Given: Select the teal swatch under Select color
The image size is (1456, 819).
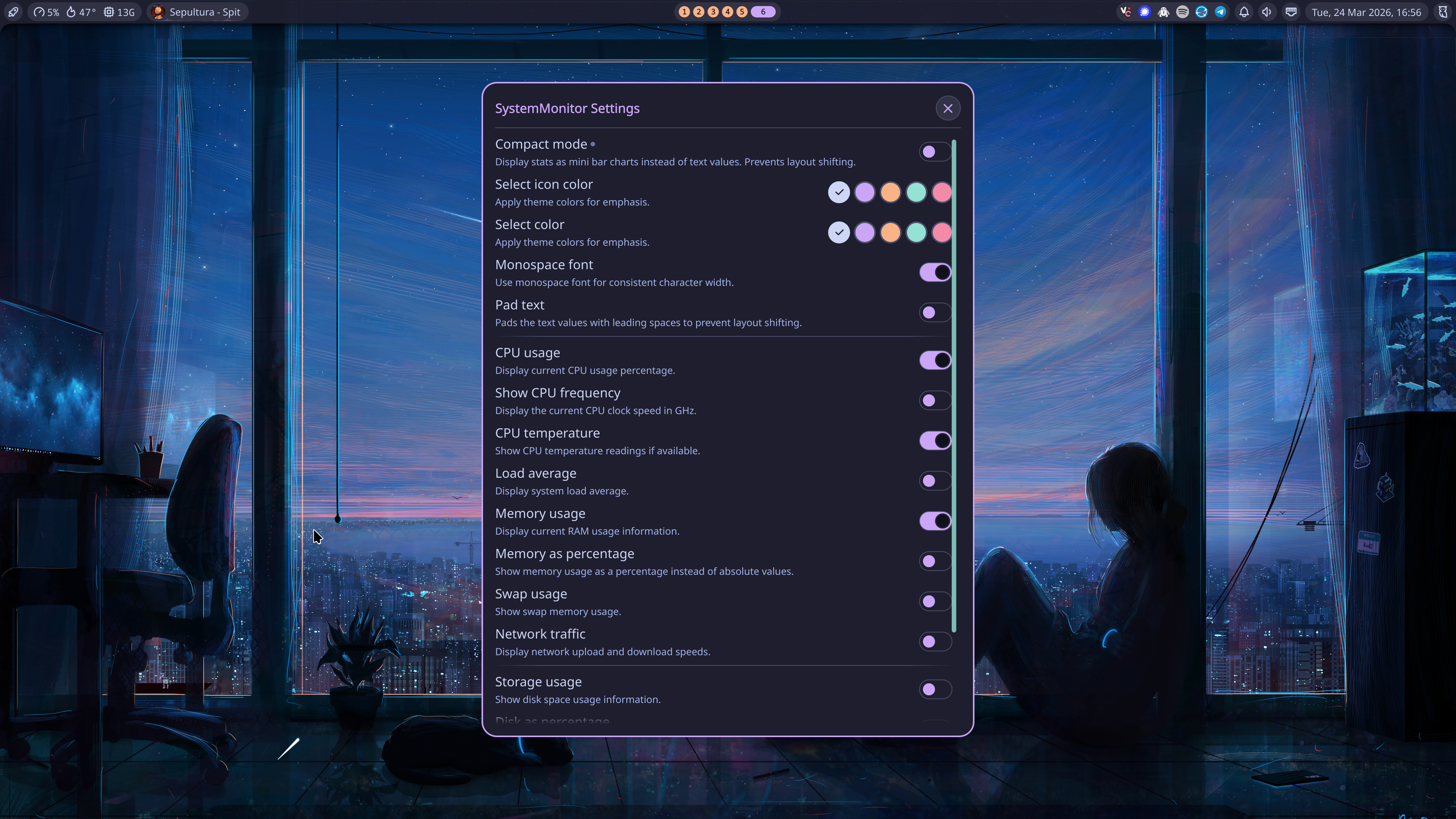Looking at the screenshot, I should point(916,232).
